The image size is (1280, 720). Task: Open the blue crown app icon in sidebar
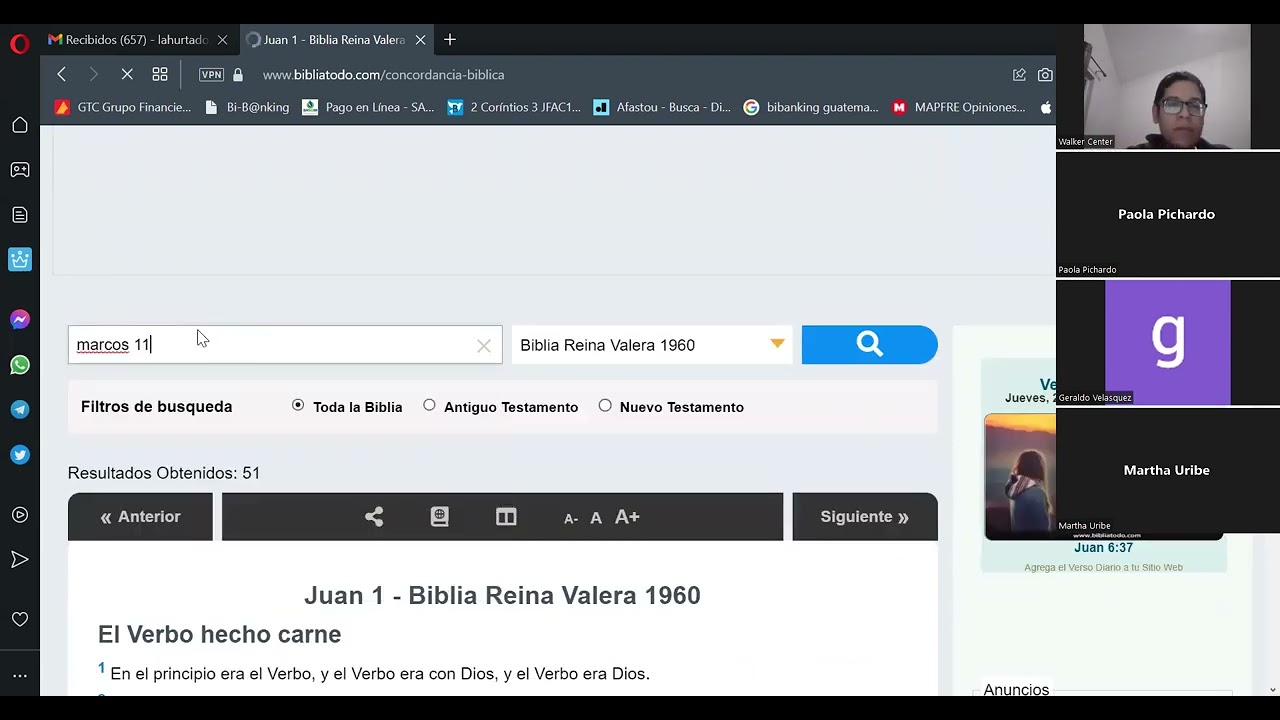pyautogui.click(x=20, y=260)
